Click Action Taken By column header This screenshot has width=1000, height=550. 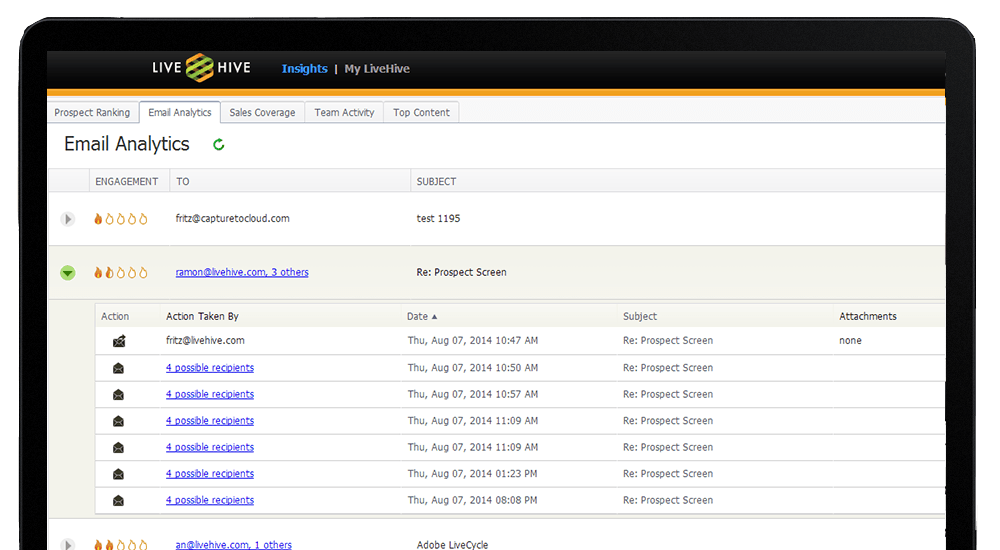pos(202,316)
